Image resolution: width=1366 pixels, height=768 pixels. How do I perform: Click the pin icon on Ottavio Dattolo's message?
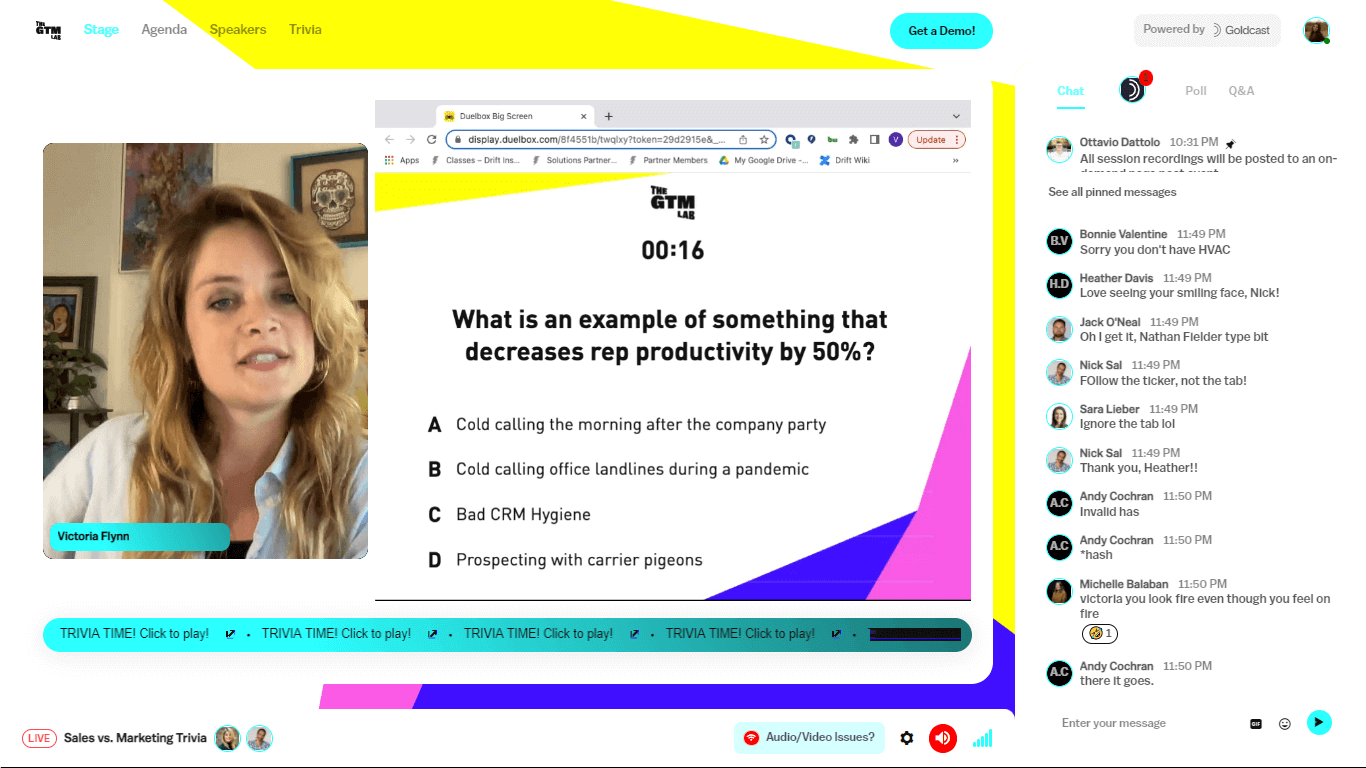click(1231, 144)
